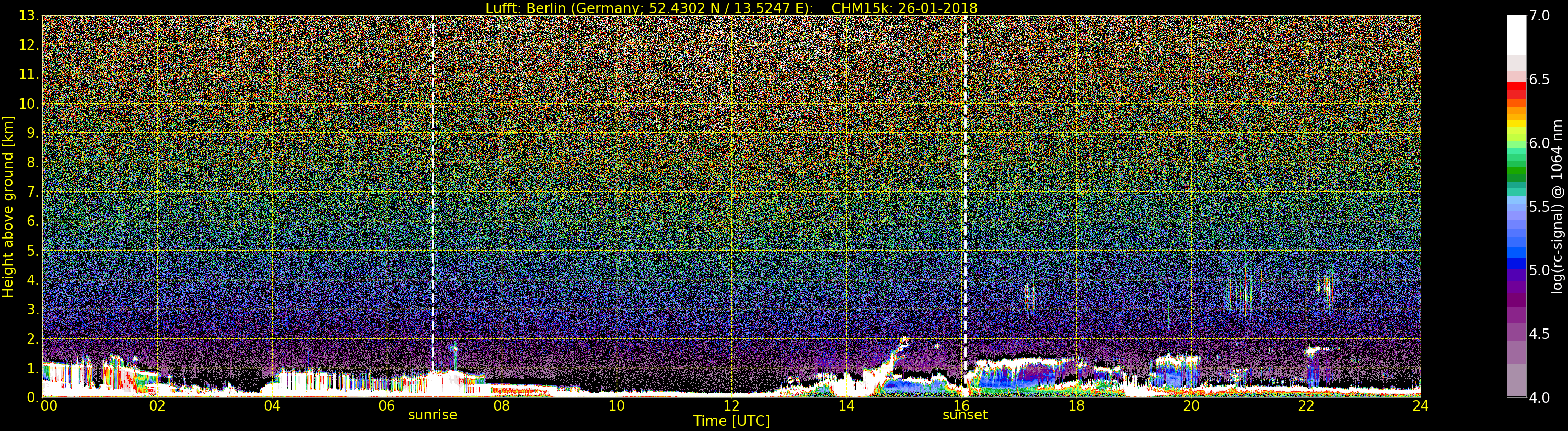Click the y-axis tick label '9.'
This screenshot has width=1568, height=431.
[32, 133]
